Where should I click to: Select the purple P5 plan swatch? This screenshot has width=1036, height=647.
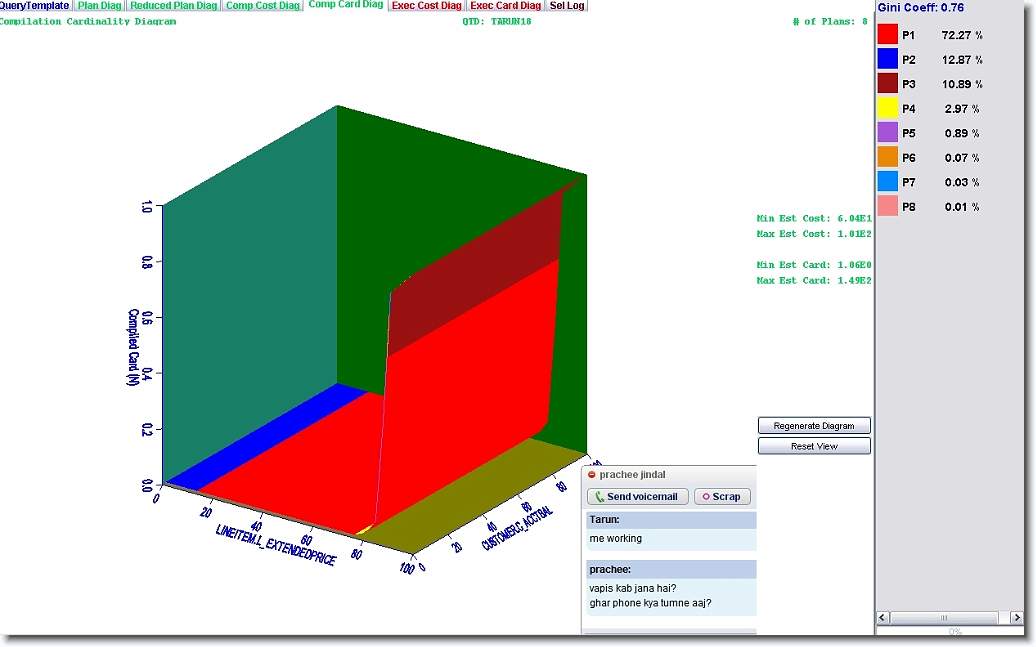click(887, 133)
